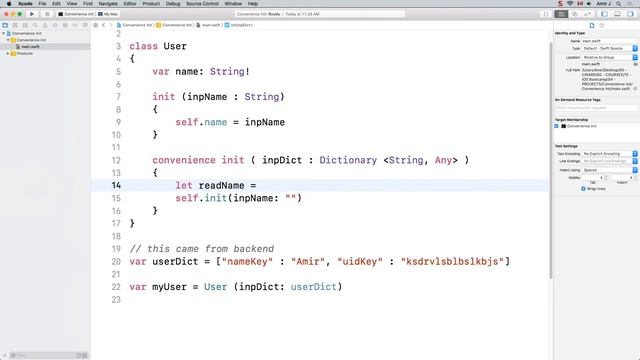Open the Source Control menu

coord(202,4)
